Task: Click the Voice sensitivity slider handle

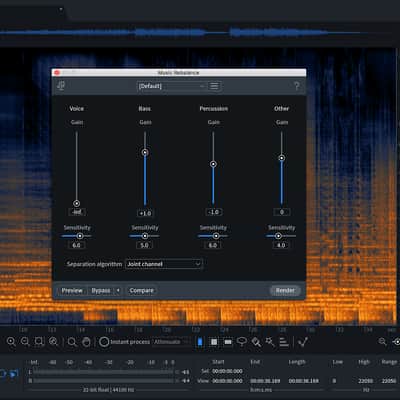Action: pos(80,236)
